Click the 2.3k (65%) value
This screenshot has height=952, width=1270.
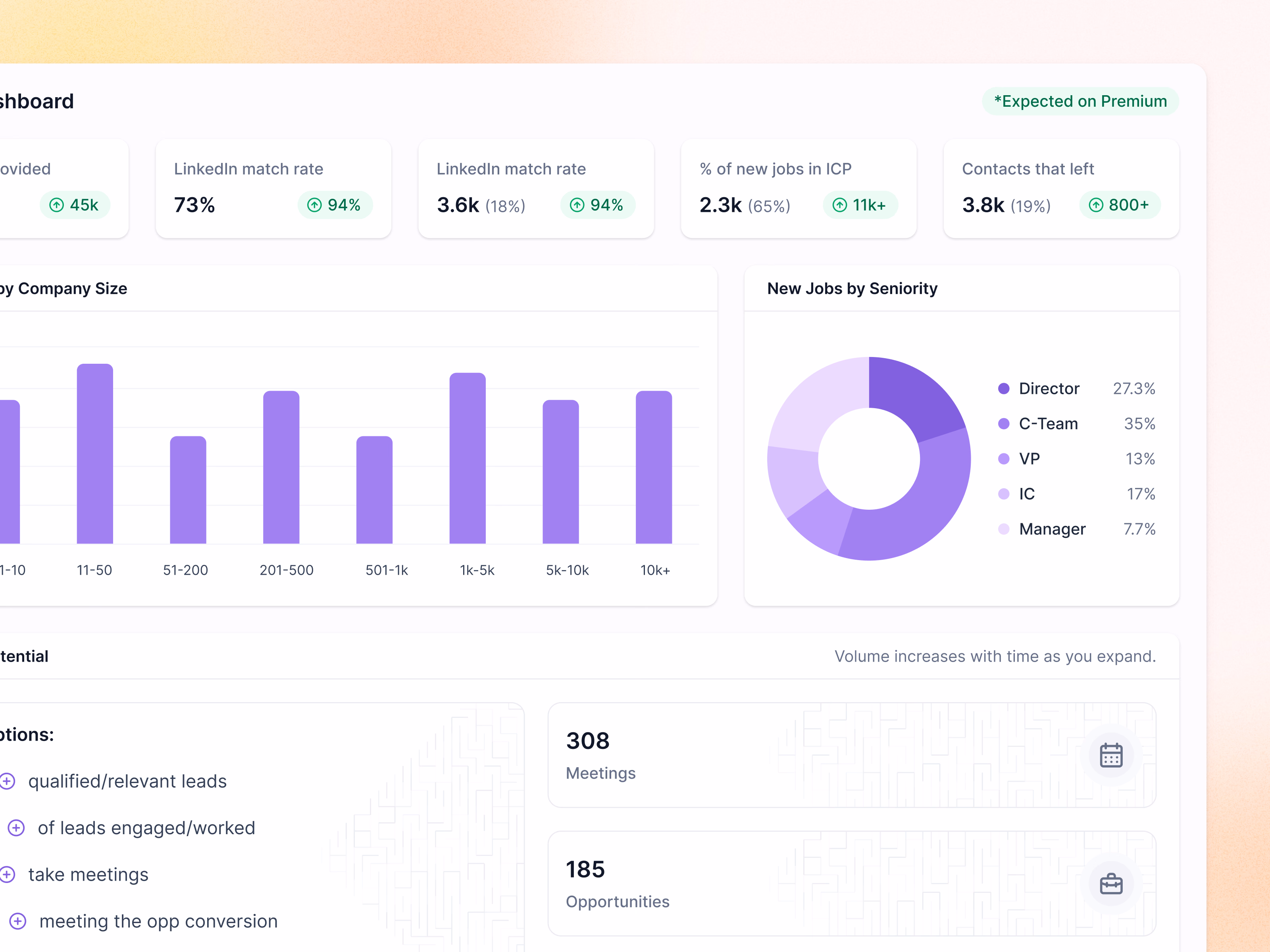coord(745,205)
